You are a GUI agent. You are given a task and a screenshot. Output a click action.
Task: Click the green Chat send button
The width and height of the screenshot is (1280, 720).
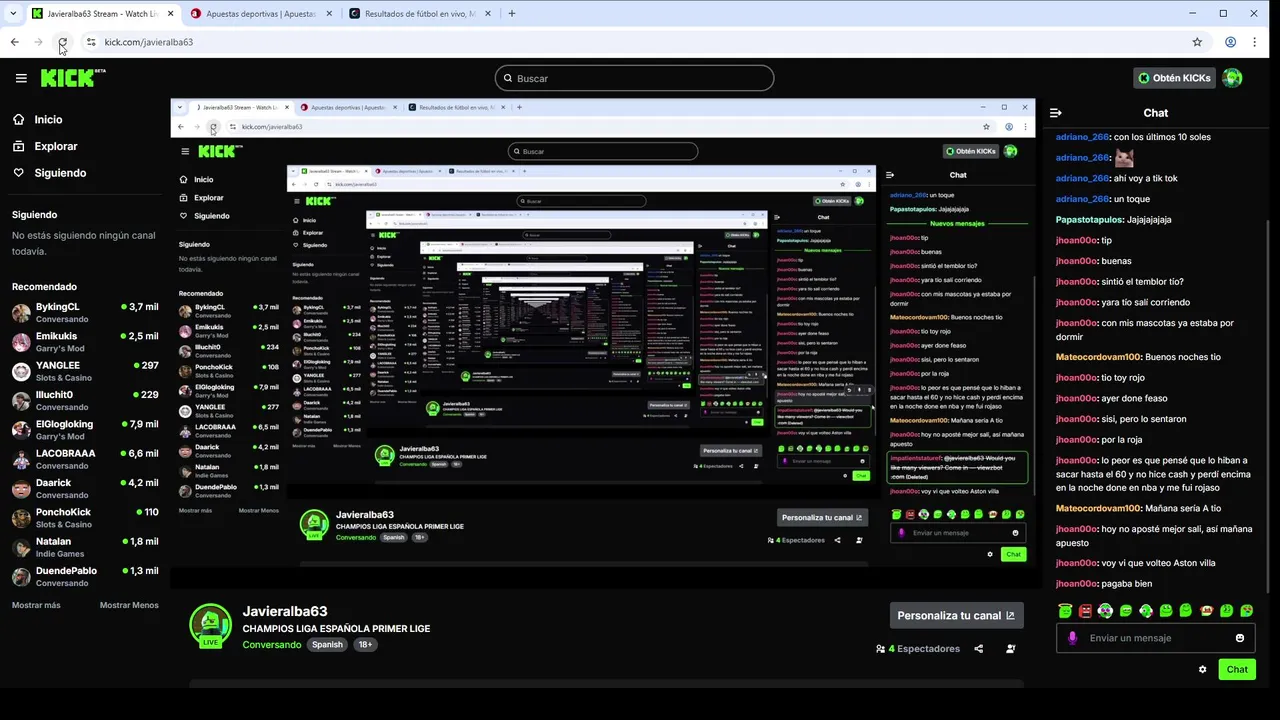(x=1237, y=669)
